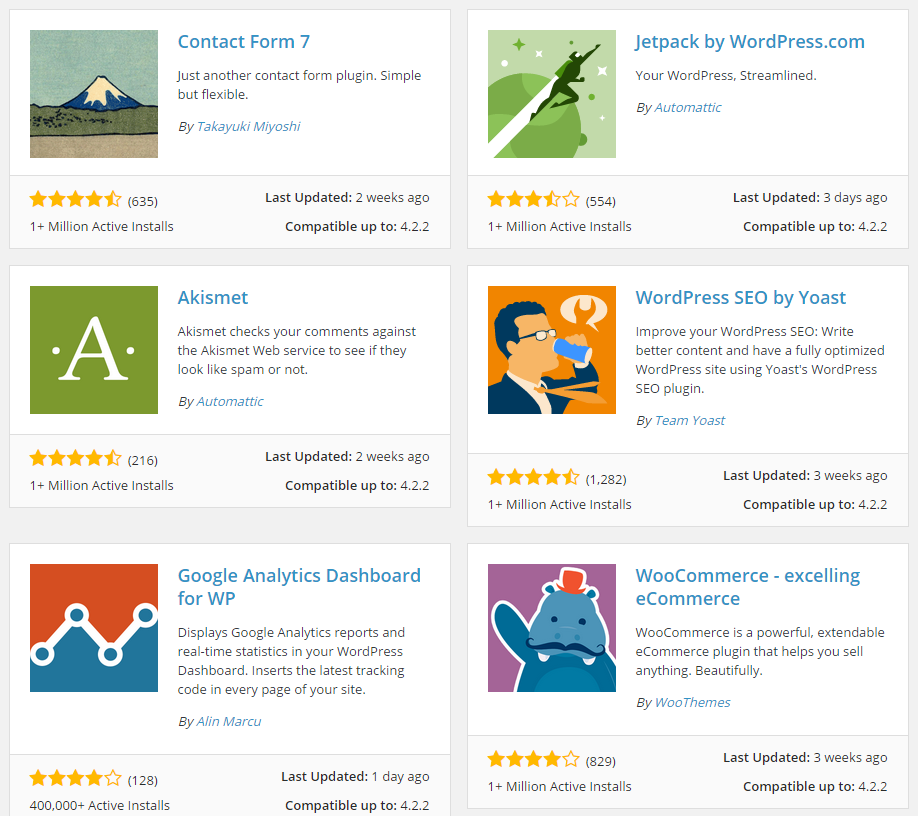The width and height of the screenshot is (918, 816).
Task: Open Jetpack by WordPress.com plugin page
Action: 750,42
